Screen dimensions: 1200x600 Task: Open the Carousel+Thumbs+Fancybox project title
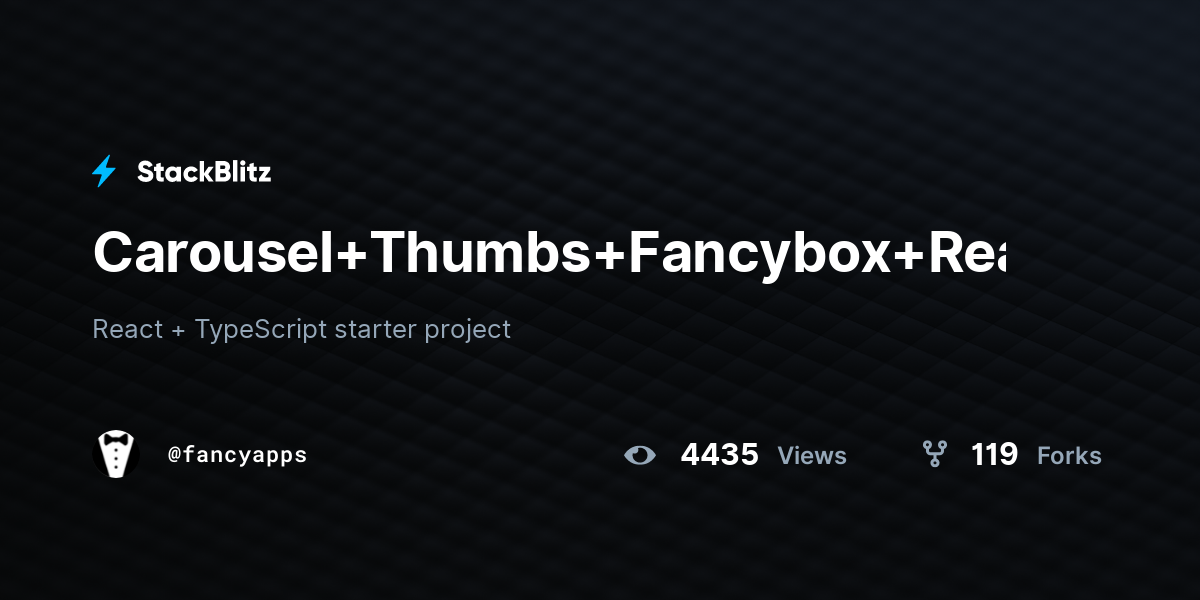pyautogui.click(x=549, y=253)
